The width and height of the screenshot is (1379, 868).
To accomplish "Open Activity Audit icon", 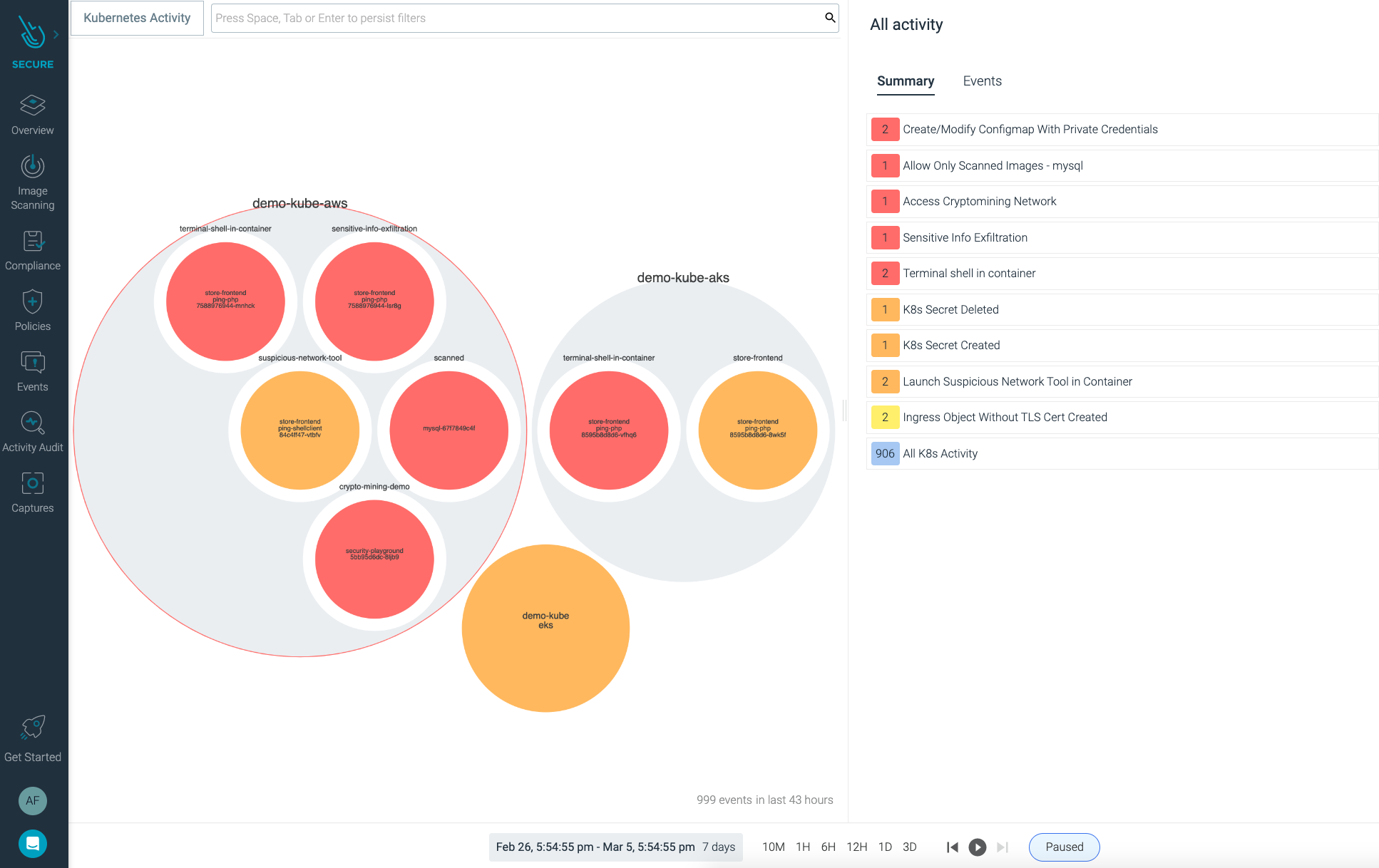I will click(x=33, y=423).
